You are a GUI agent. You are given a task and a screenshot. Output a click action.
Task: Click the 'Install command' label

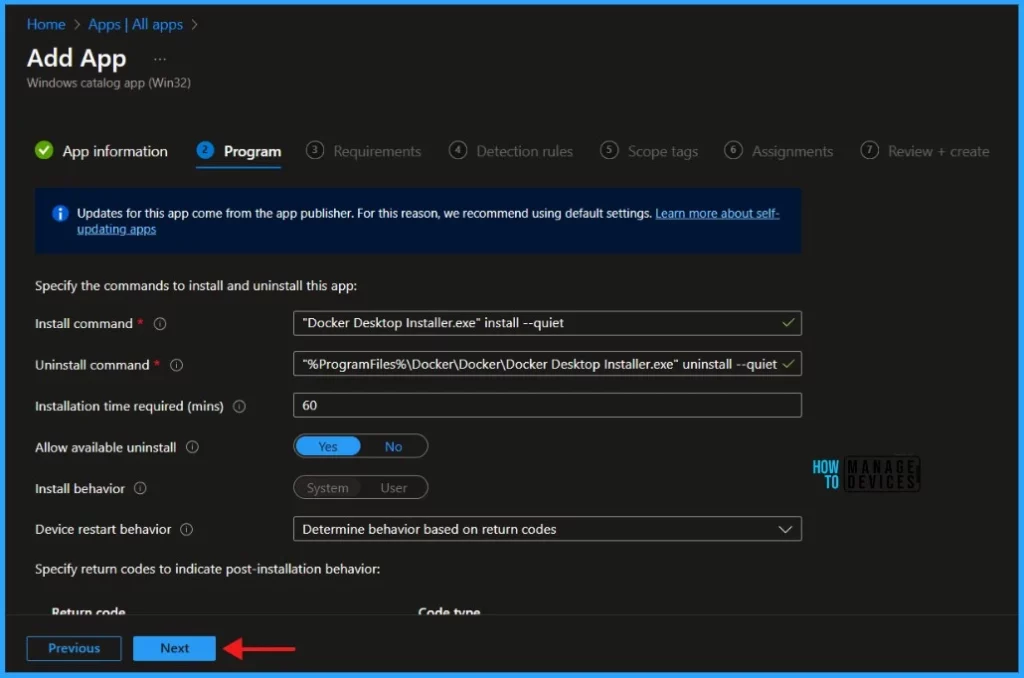[x=84, y=324]
